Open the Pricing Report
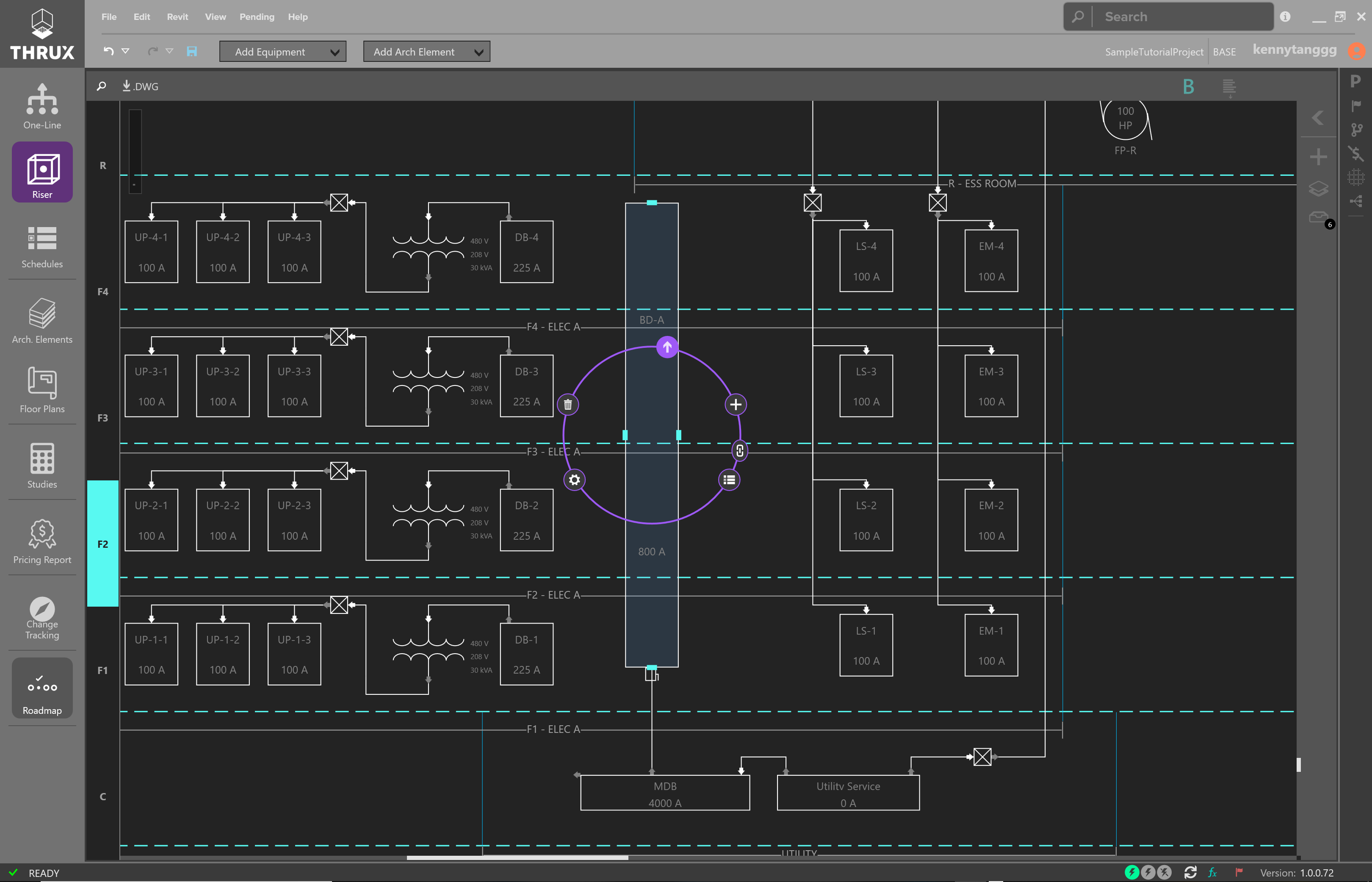The image size is (1372, 882). 42,541
